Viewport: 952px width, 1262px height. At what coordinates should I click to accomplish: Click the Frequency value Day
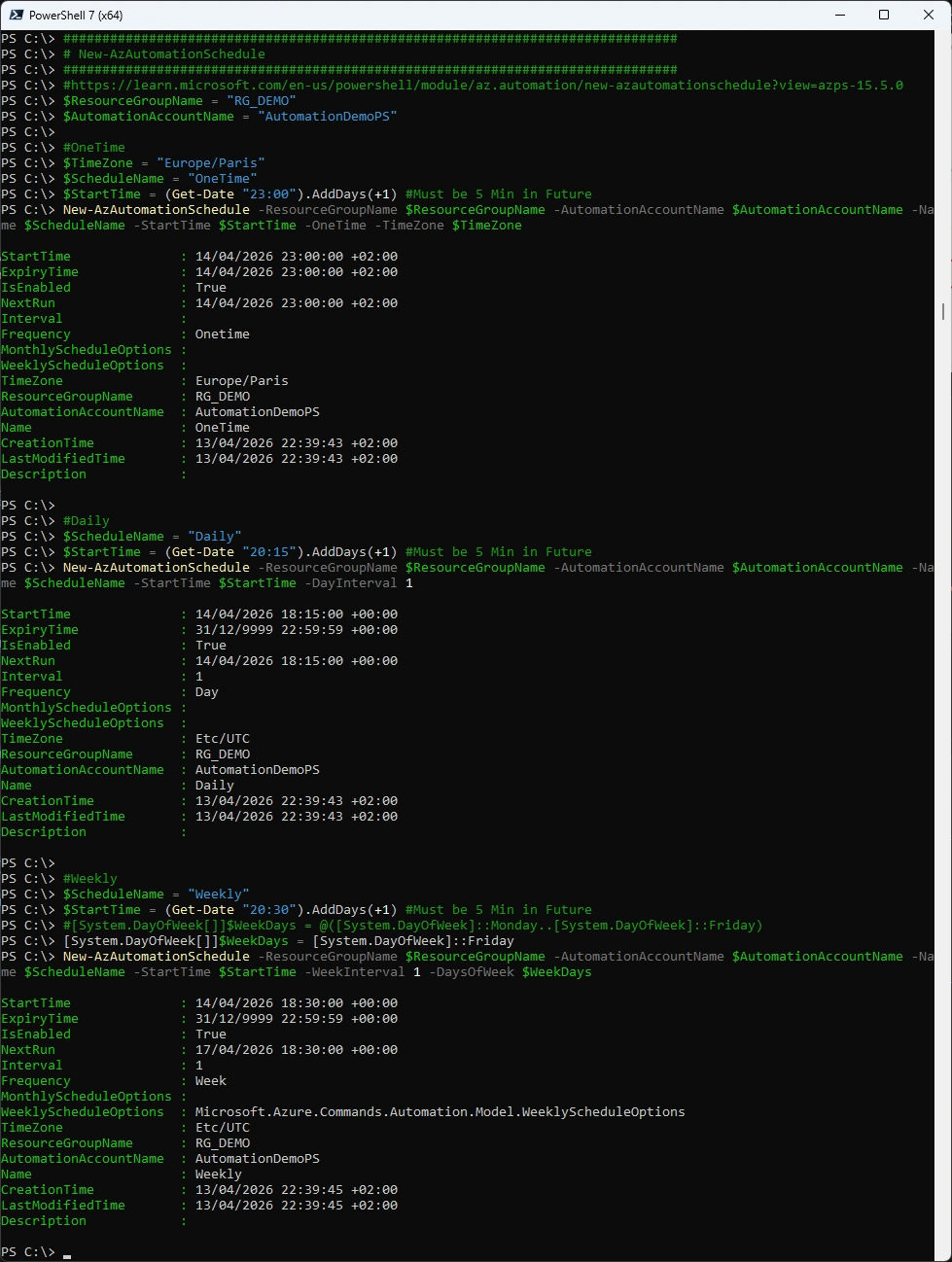pos(206,692)
